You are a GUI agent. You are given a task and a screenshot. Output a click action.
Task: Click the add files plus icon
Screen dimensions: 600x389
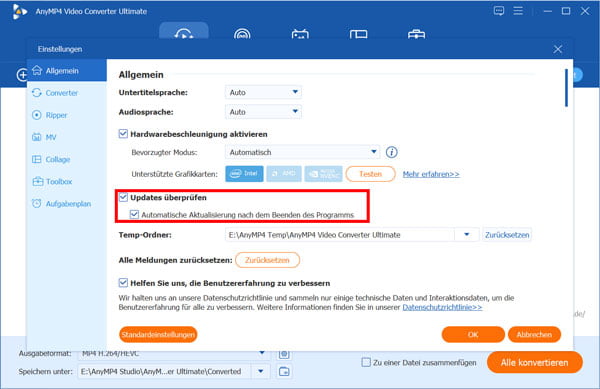(x=22, y=75)
